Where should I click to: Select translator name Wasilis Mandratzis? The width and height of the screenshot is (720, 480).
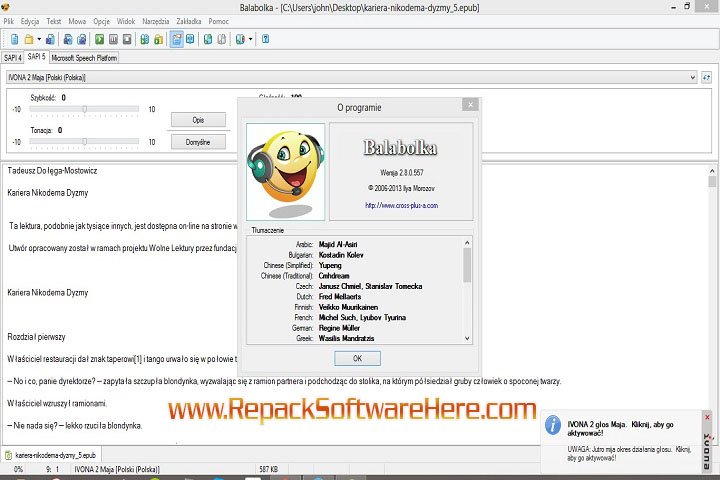tap(346, 339)
